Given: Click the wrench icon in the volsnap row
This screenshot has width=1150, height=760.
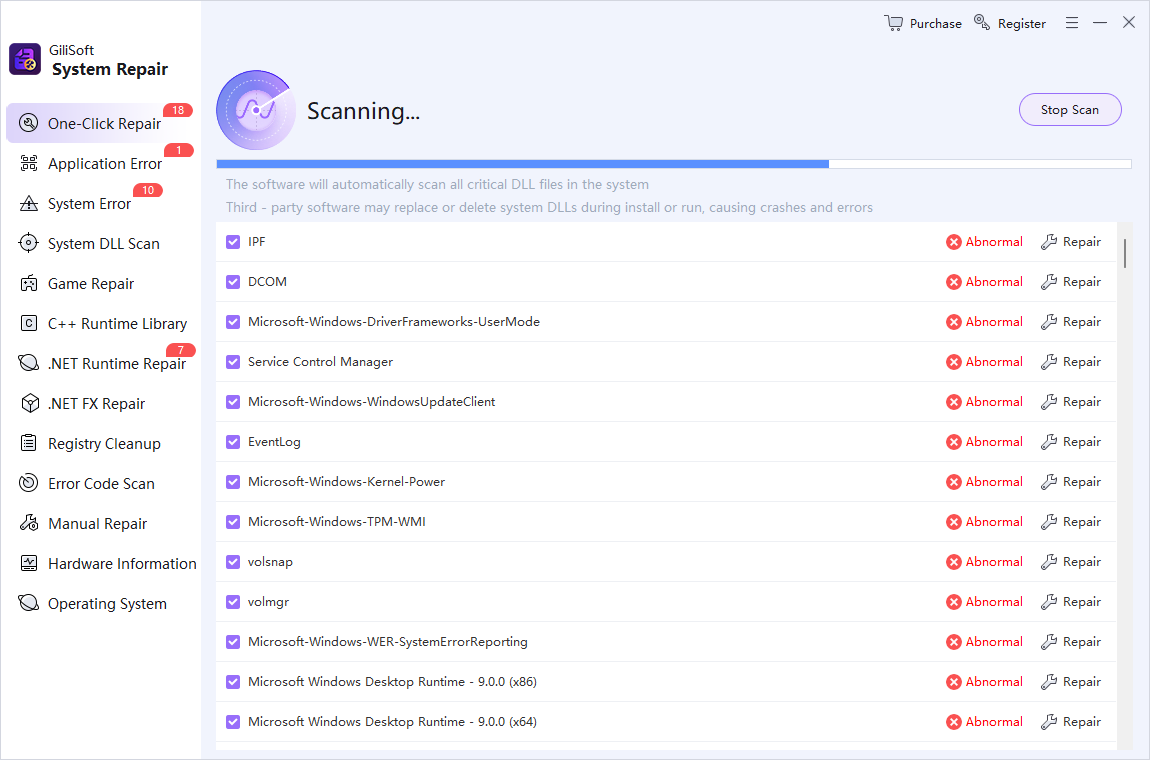Looking at the screenshot, I should pyautogui.click(x=1049, y=562).
